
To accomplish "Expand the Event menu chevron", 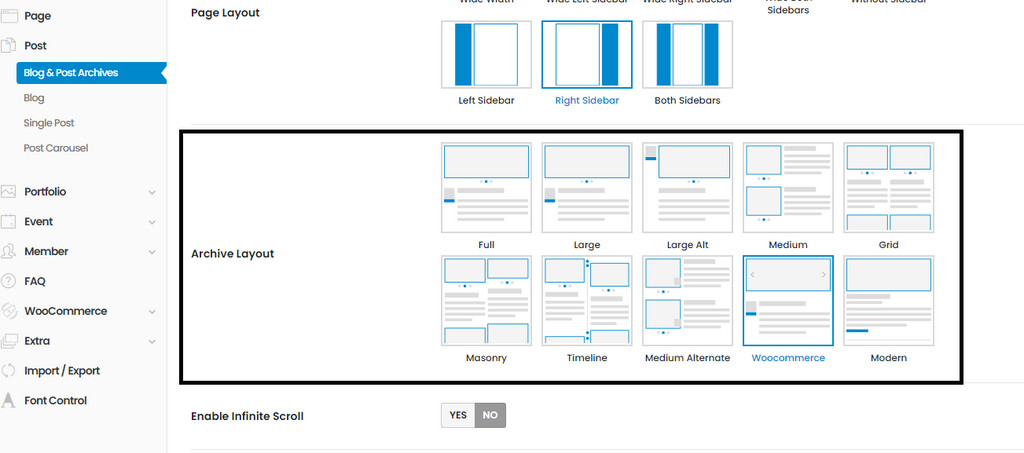I will [152, 222].
